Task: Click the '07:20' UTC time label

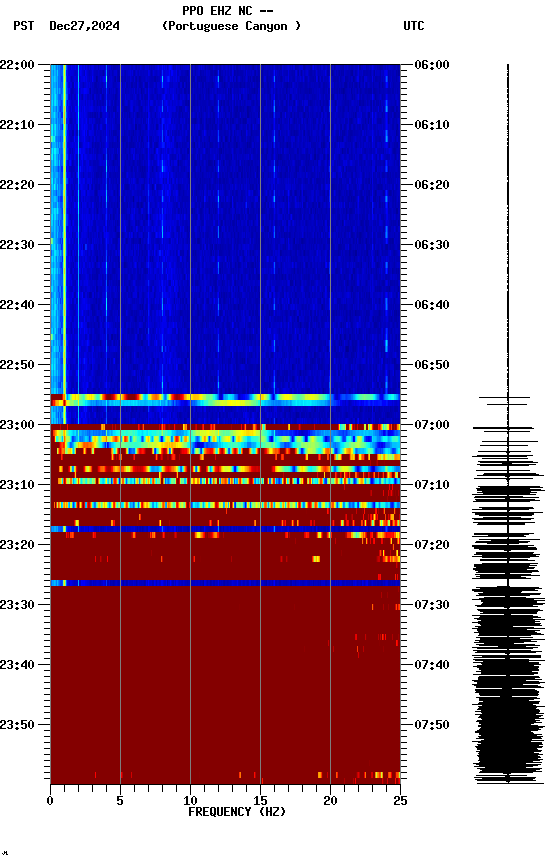Action: [432, 545]
